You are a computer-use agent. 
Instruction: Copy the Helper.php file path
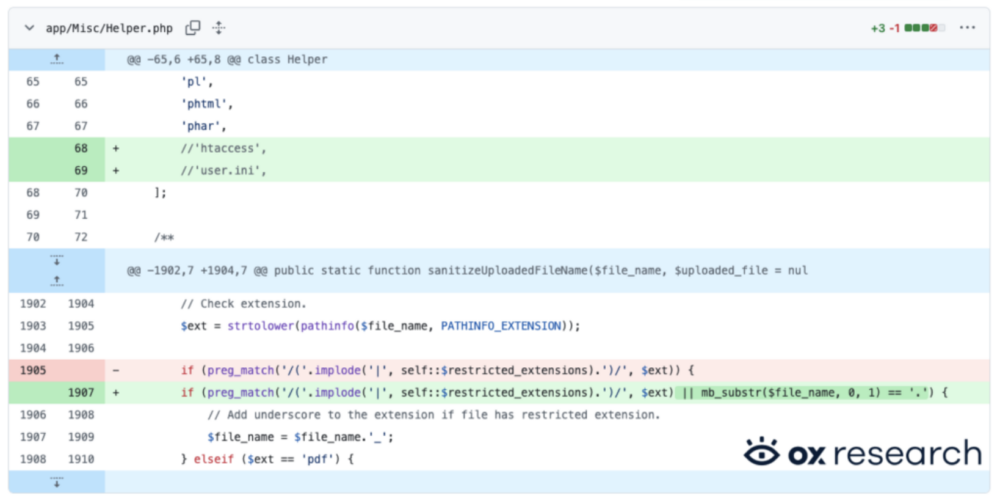click(193, 28)
